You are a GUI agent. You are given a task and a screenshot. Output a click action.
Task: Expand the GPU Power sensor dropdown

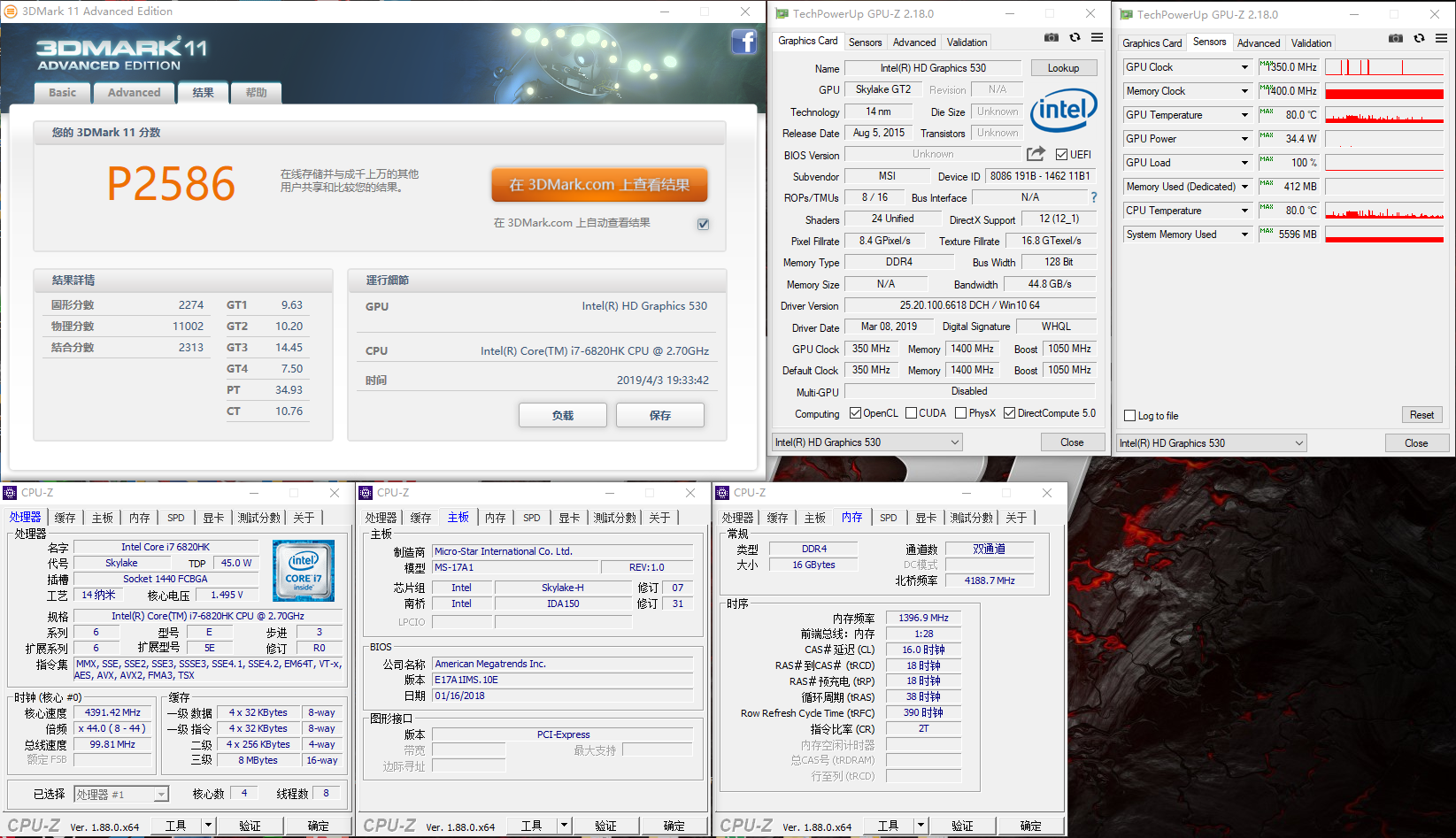(1244, 139)
